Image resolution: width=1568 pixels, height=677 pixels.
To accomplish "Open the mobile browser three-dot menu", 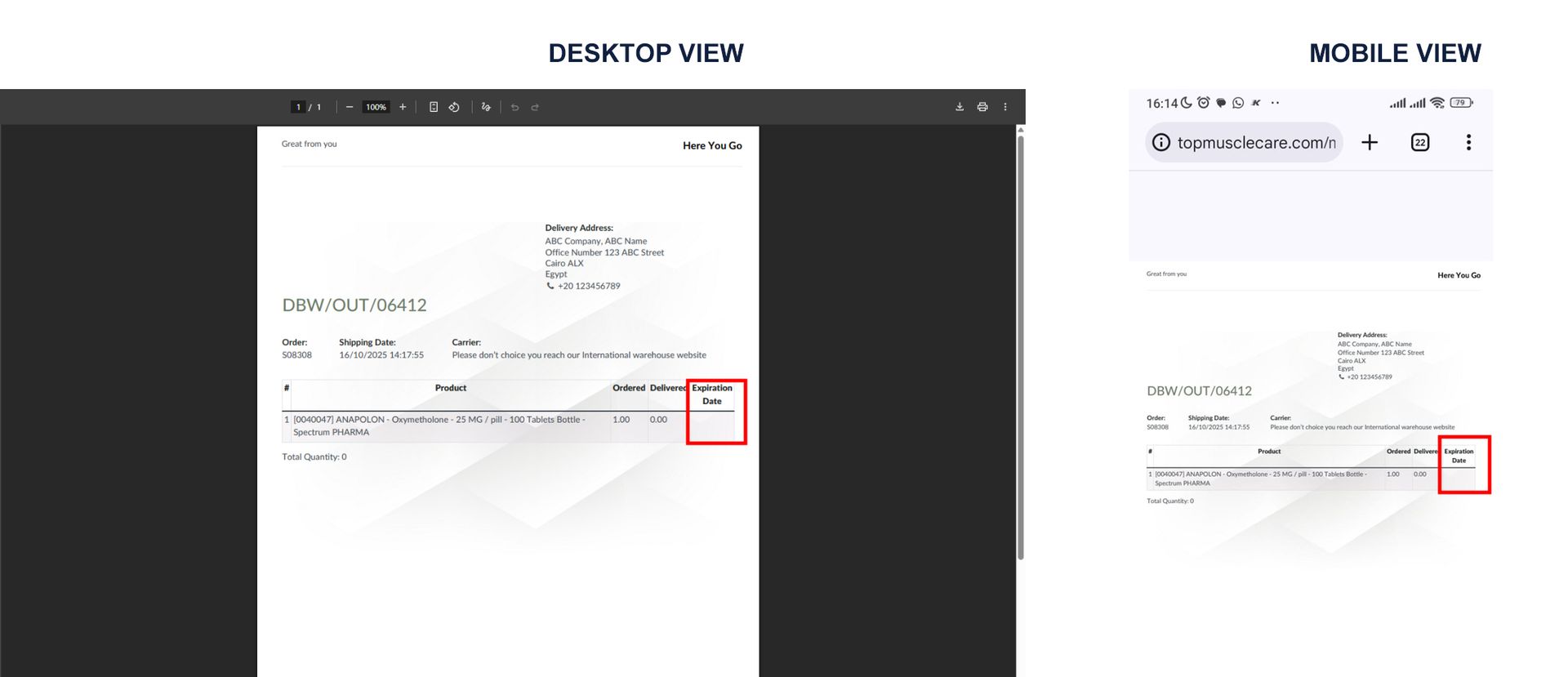I will [x=1468, y=142].
